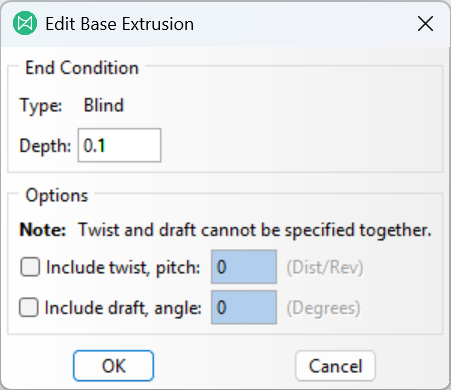Click the (Degrees) unit label
Viewport: 451px width, 390px height.
click(324, 308)
